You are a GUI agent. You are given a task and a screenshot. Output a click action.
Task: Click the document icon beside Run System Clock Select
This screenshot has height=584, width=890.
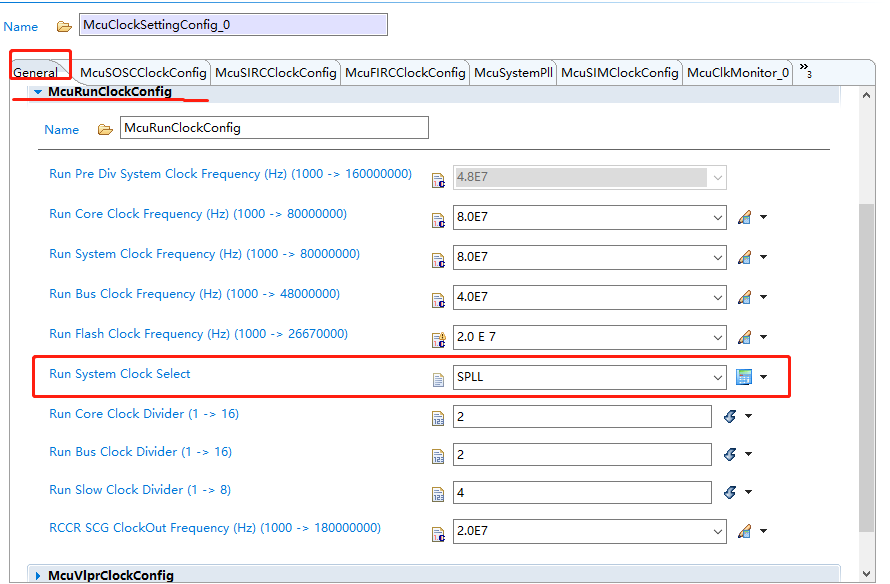click(x=438, y=377)
